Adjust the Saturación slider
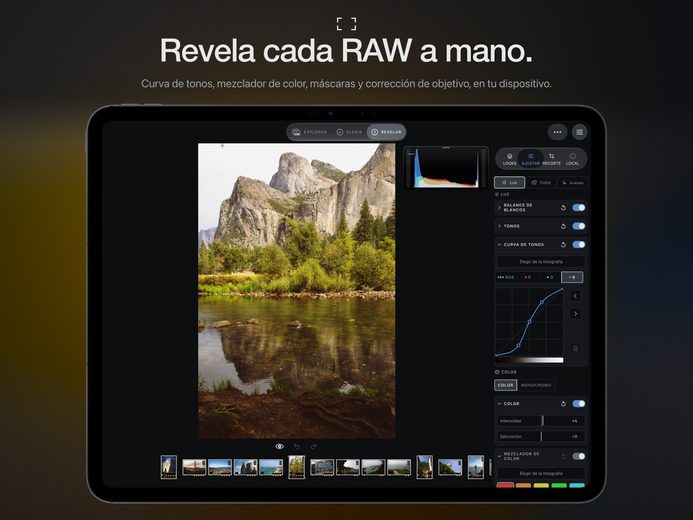 (541, 436)
